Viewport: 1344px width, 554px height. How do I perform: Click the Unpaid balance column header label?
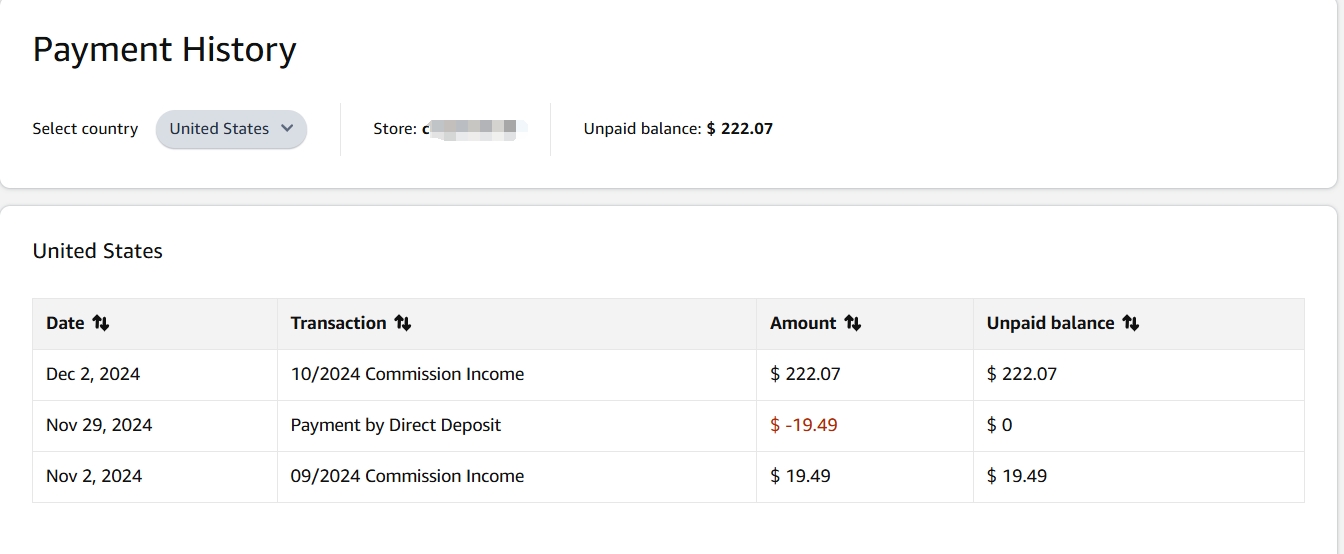(x=1050, y=323)
